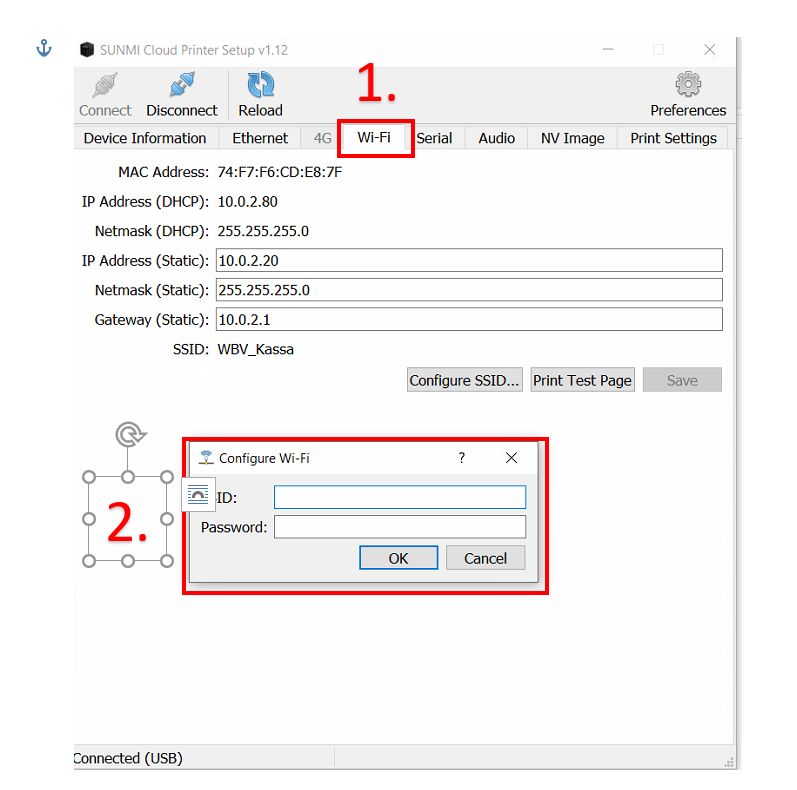This screenshot has width=797, height=790.
Task: Click the IP Address (Static) field
Action: [x=468, y=261]
